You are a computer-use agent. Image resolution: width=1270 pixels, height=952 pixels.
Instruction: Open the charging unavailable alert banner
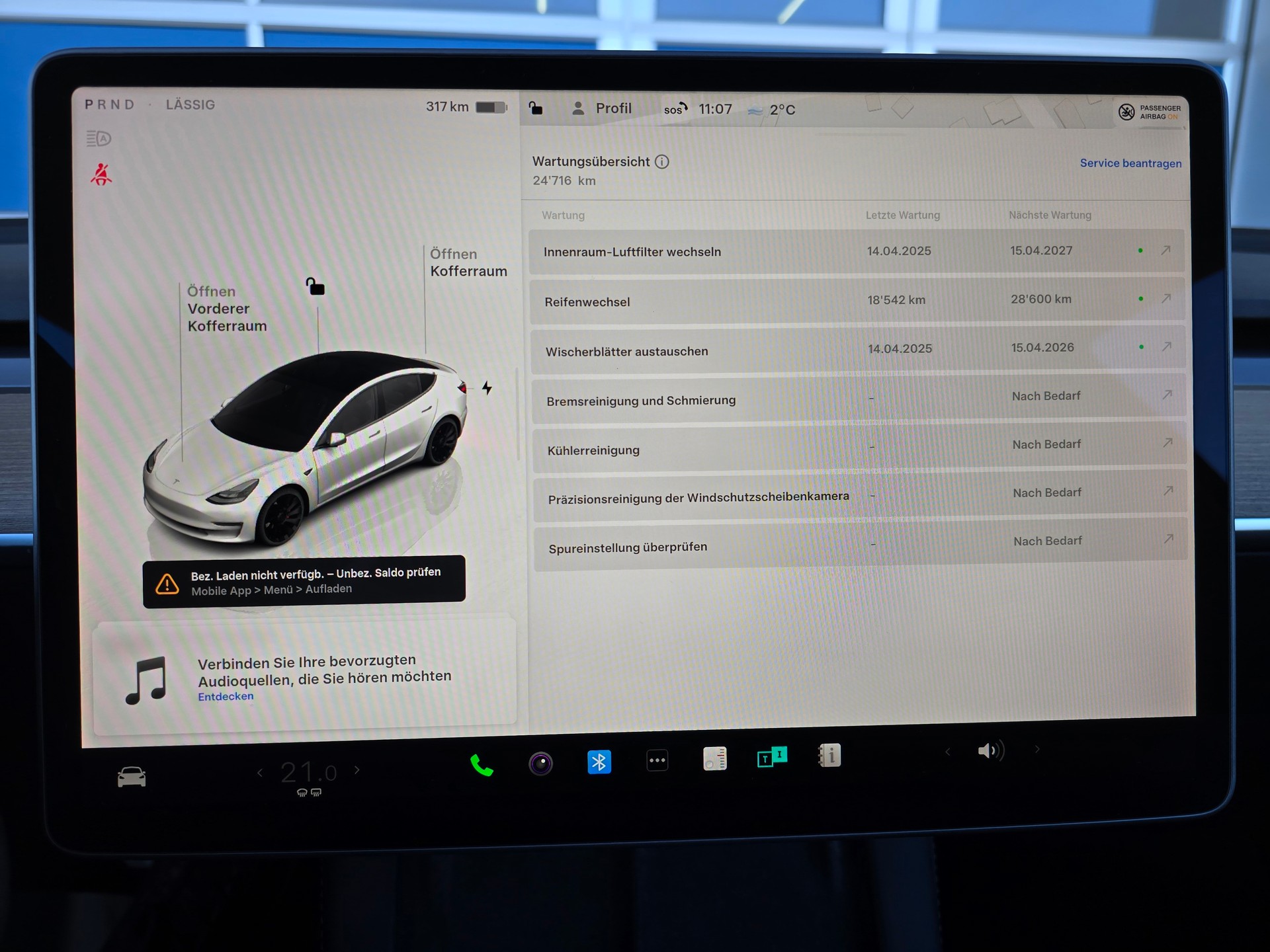pos(304,582)
